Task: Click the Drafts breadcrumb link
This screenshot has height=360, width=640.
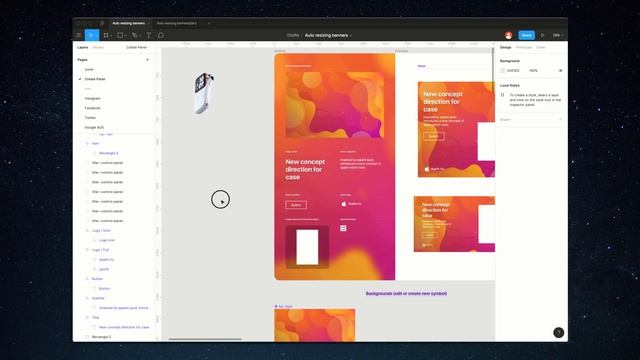Action: [293, 36]
